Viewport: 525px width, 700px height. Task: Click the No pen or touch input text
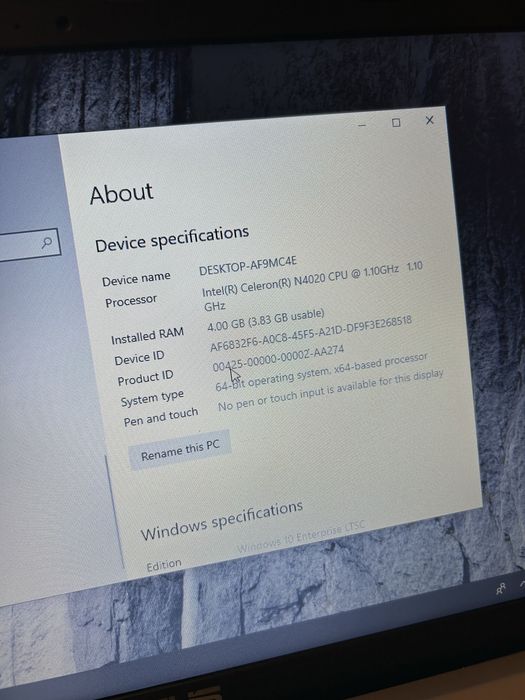(x=330, y=390)
